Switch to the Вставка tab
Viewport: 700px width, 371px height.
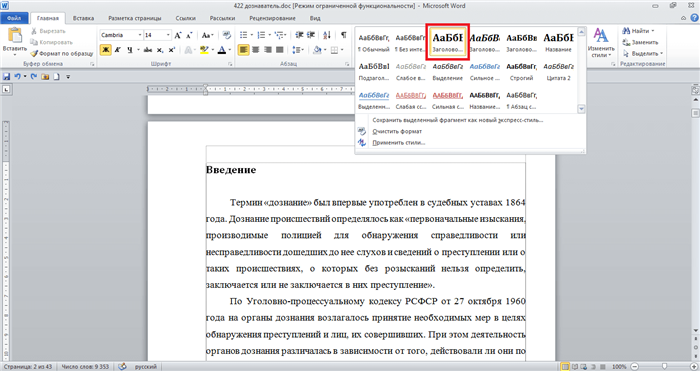click(83, 18)
